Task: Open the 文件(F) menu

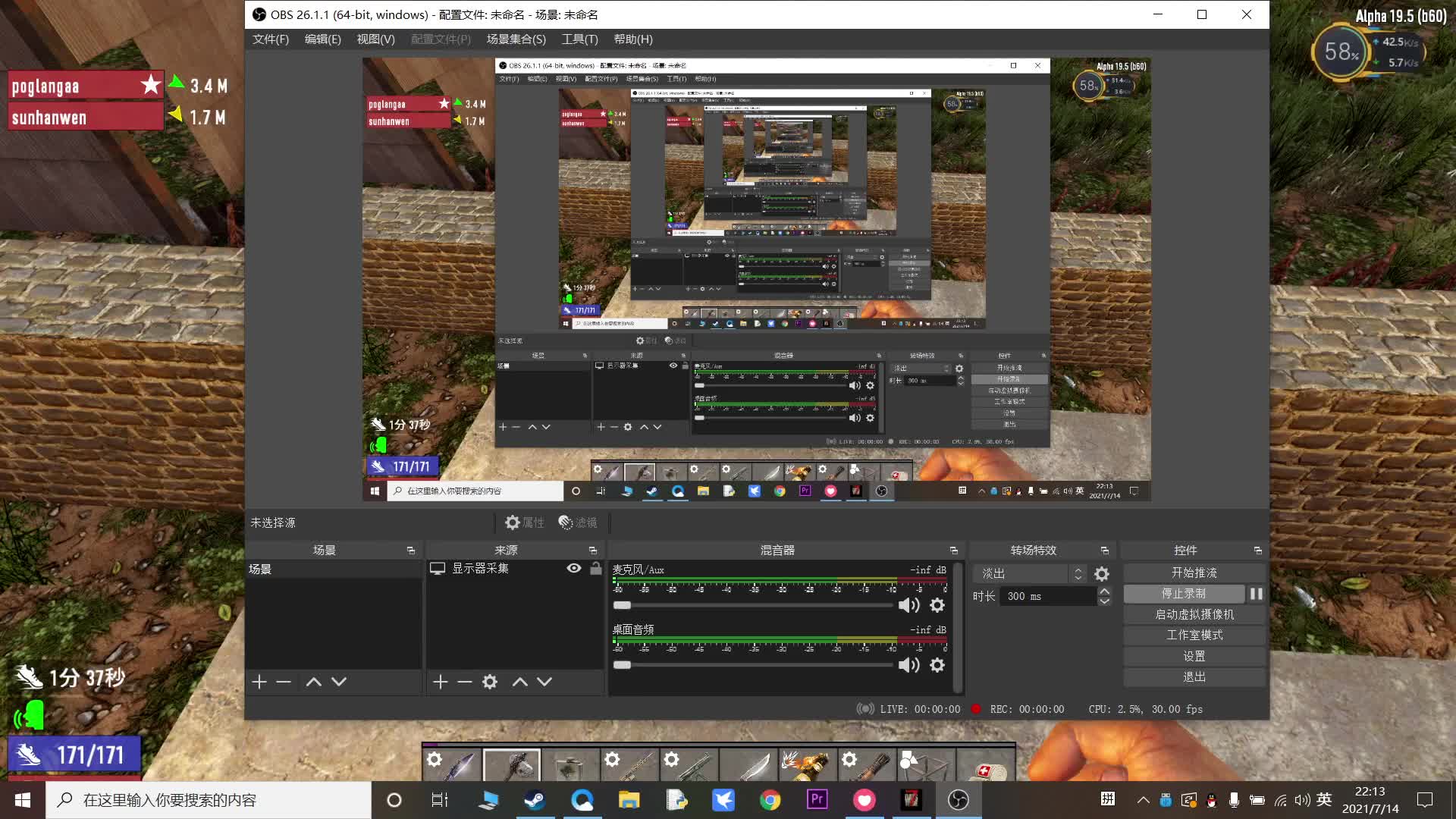Action: click(271, 39)
